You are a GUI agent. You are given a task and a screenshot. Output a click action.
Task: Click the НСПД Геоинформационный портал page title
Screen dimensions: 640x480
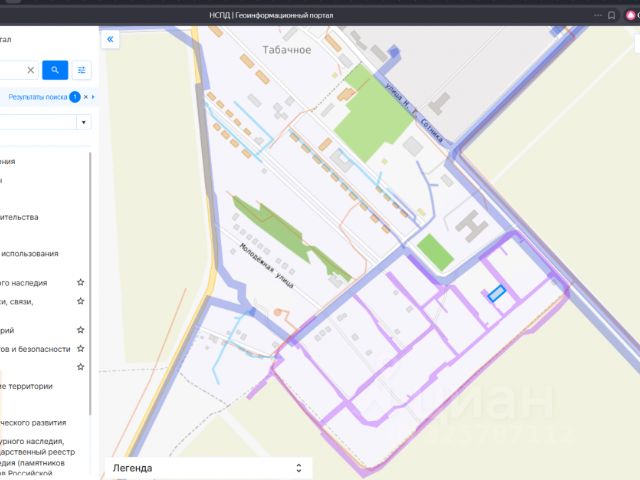pos(271,16)
